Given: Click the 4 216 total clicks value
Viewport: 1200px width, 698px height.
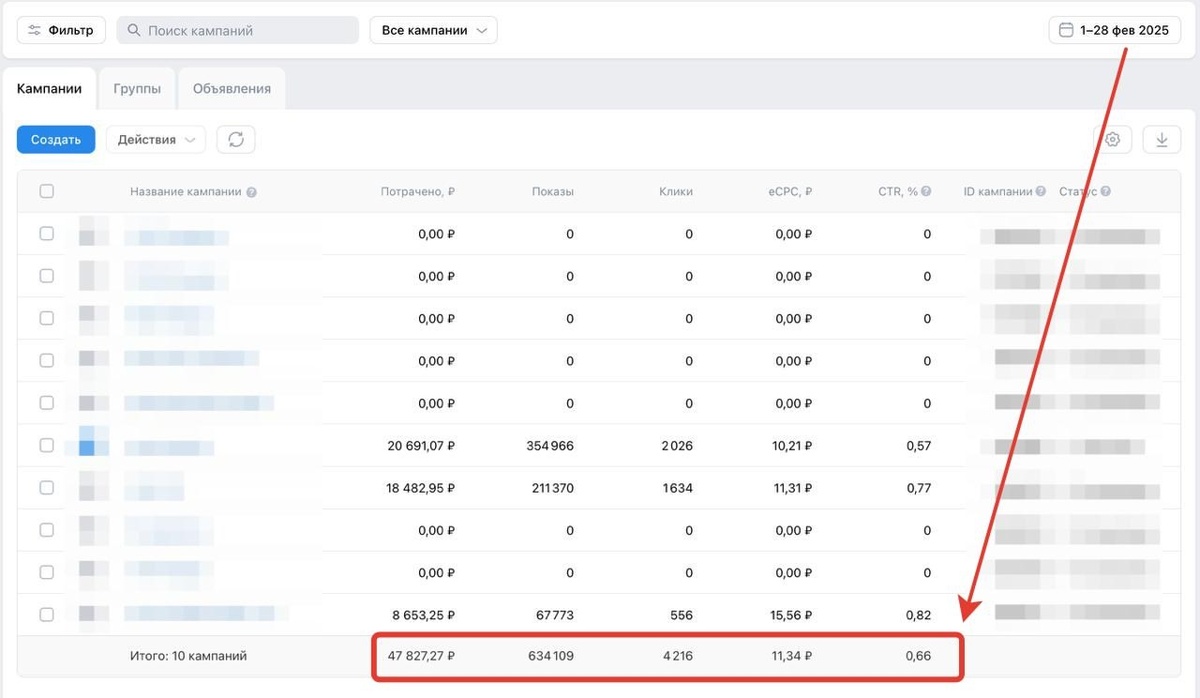Looking at the screenshot, I should [x=676, y=656].
